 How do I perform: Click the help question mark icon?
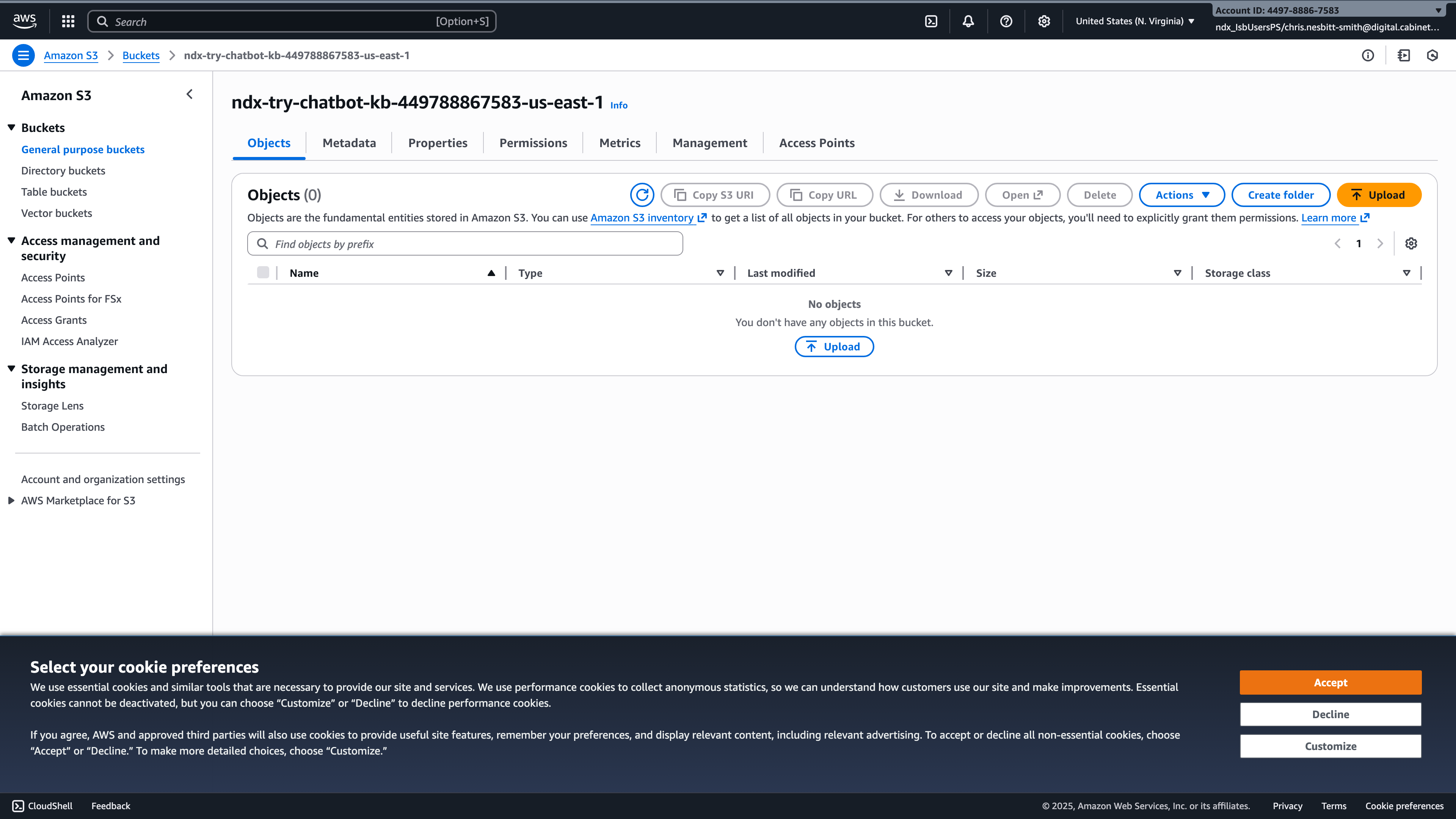(x=1006, y=21)
